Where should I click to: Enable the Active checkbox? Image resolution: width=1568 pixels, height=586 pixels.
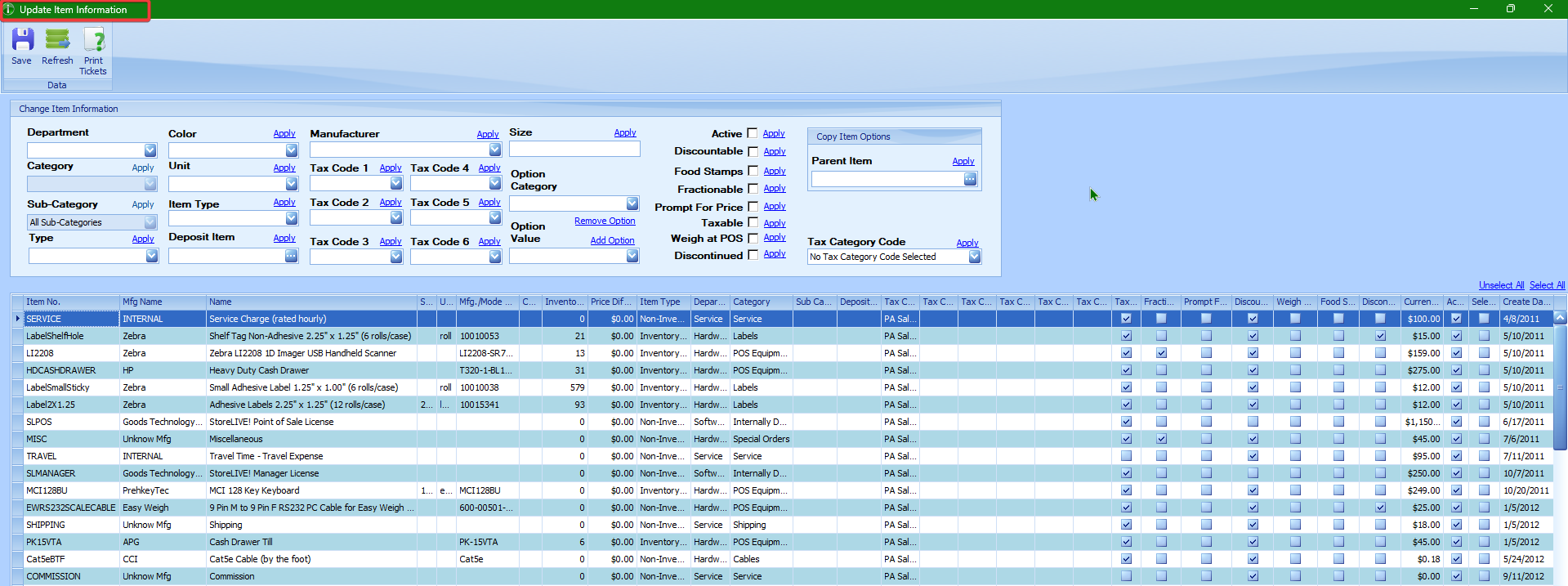pyautogui.click(x=753, y=133)
